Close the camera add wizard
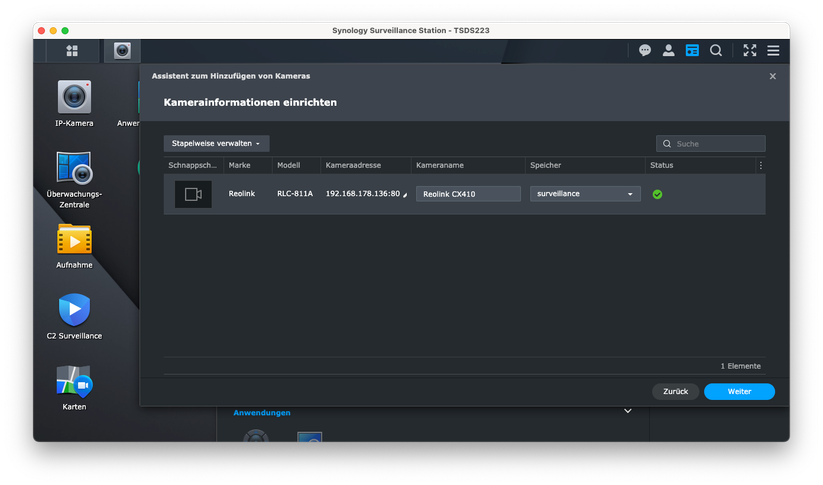This screenshot has height=485, width=823. 773,76
